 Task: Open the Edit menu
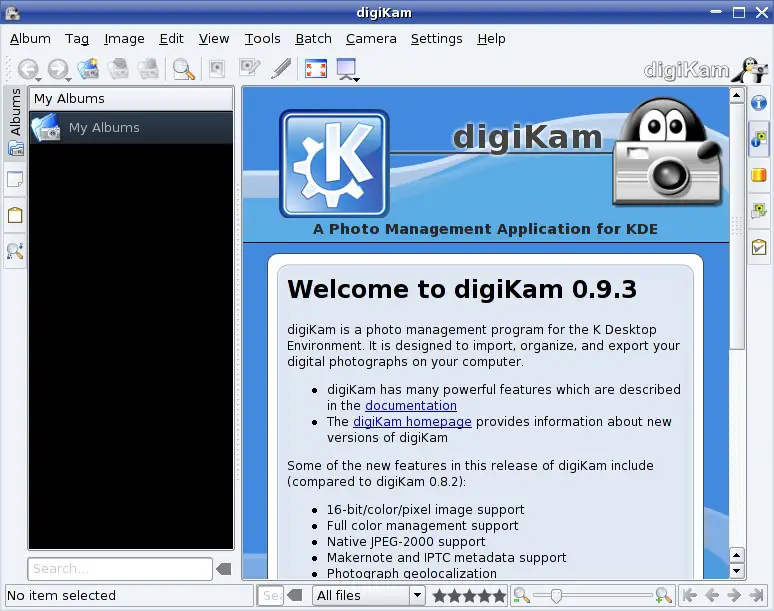171,38
